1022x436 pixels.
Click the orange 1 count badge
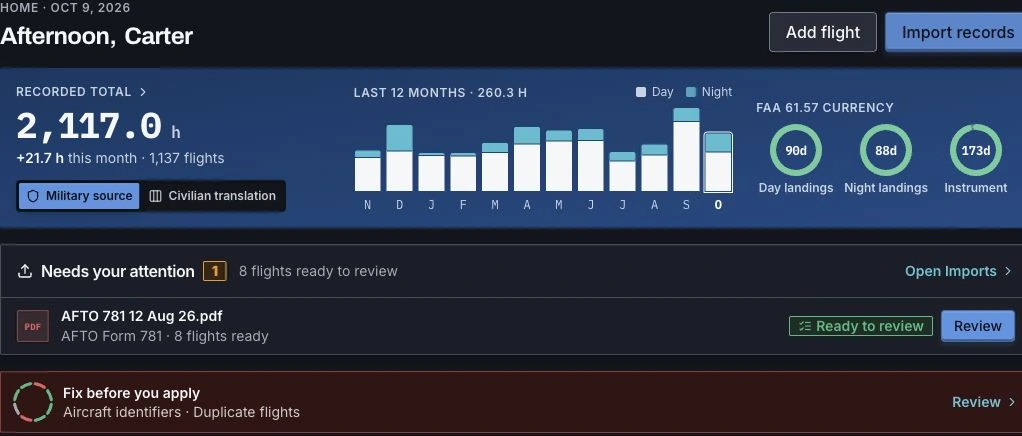click(215, 271)
